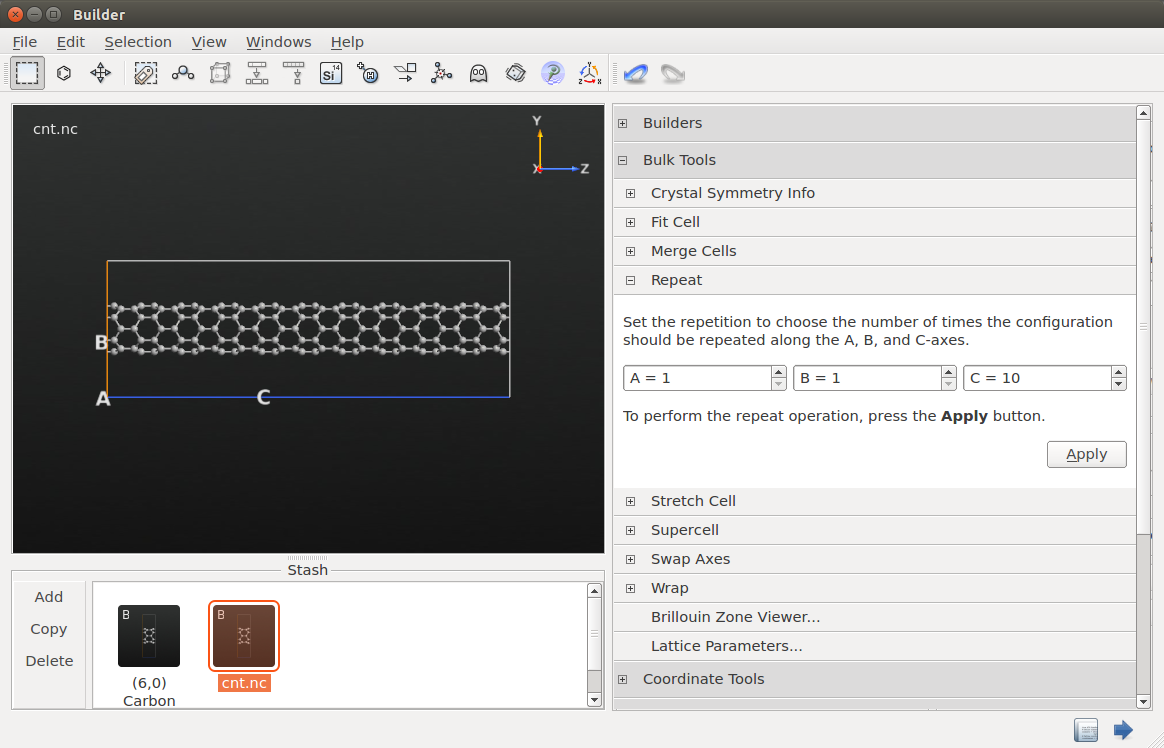Click the A = 1 input field
Screen dimensions: 1164x748
(x=698, y=378)
